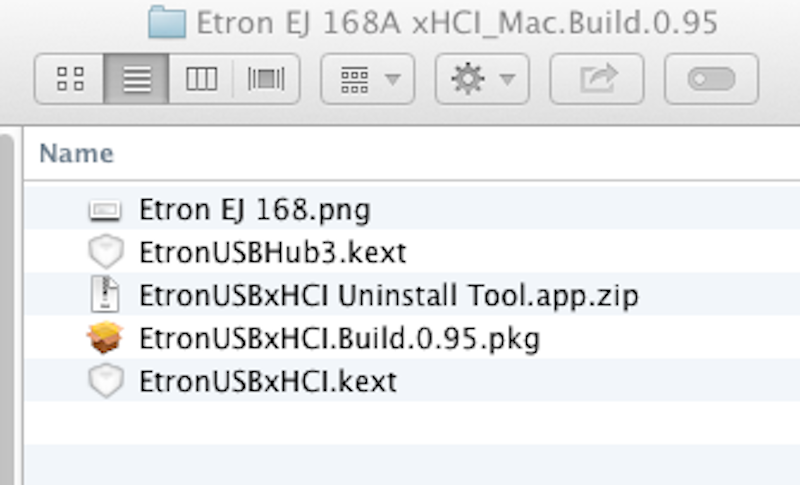Viewport: 800px width, 485px height.
Task: Open the item arrangement dropdown
Action: (367, 79)
